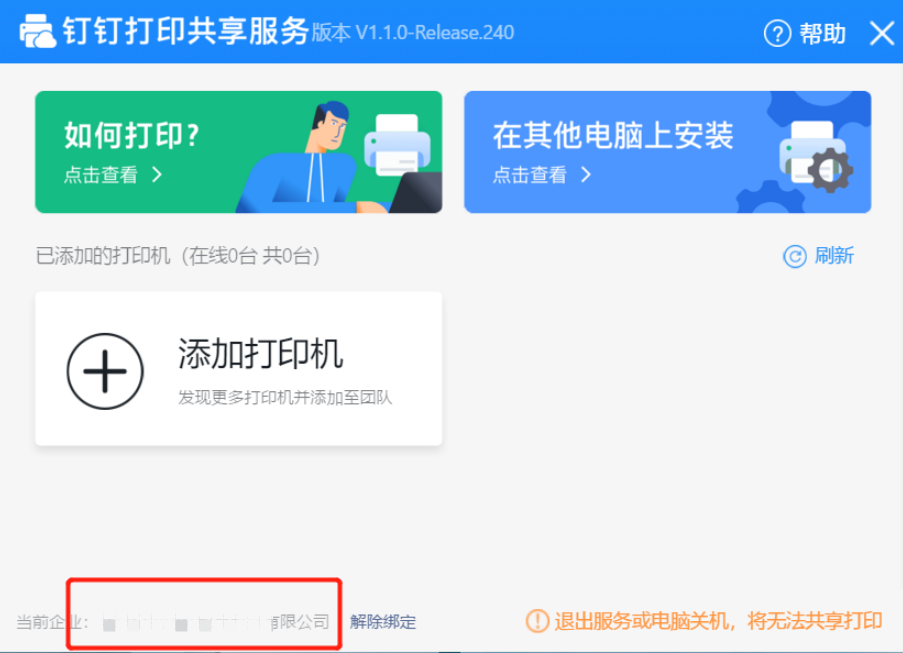This screenshot has width=903, height=653.
Task: Click the printer illustration on green banner
Action: click(x=397, y=145)
